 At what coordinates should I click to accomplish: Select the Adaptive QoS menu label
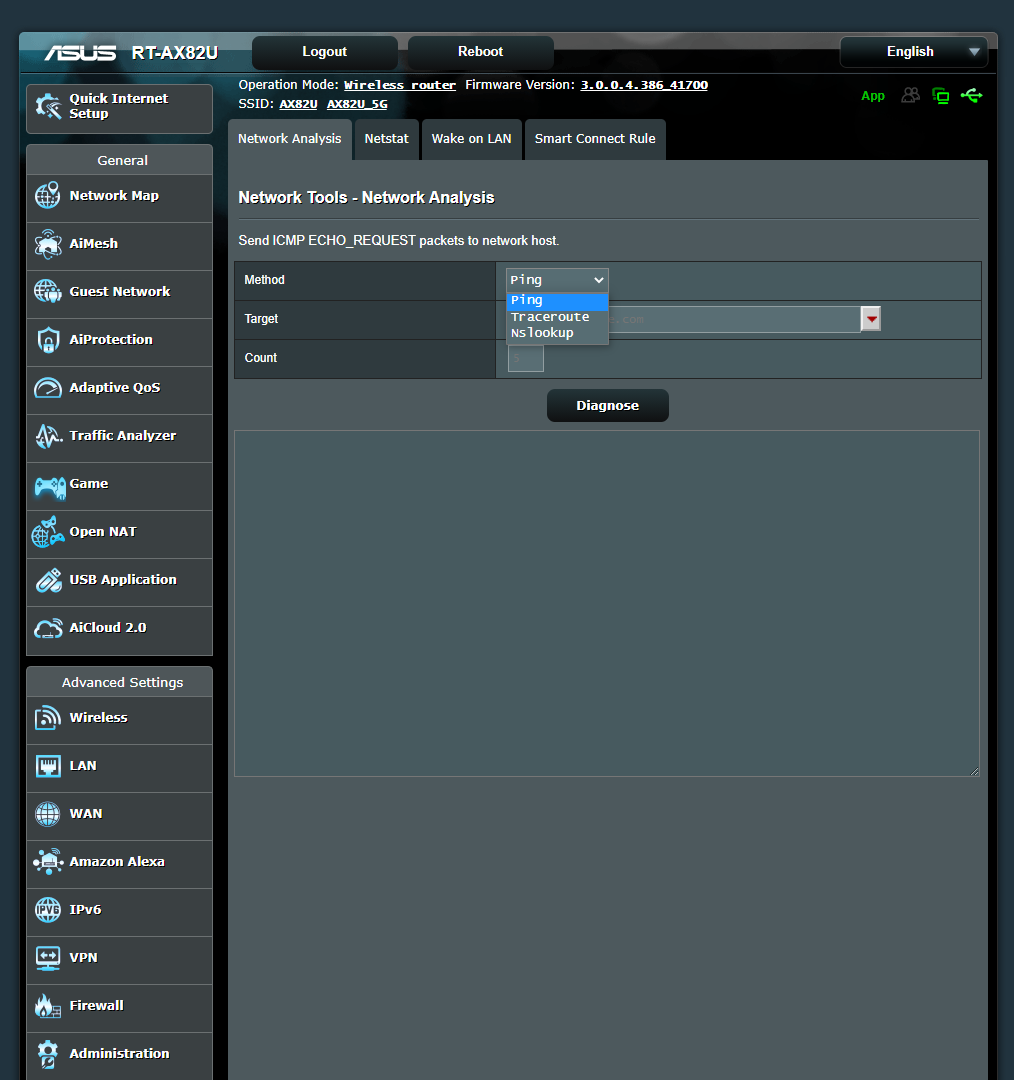click(115, 388)
